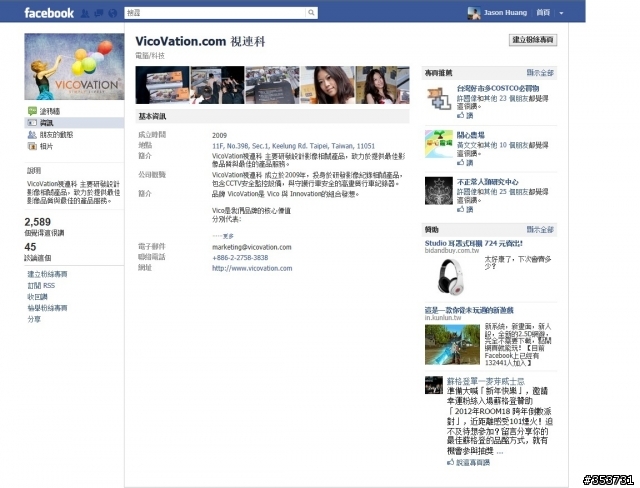The height and width of the screenshot is (488, 640).
Task: Click the game screenshot ad image
Action: click(x=452, y=344)
